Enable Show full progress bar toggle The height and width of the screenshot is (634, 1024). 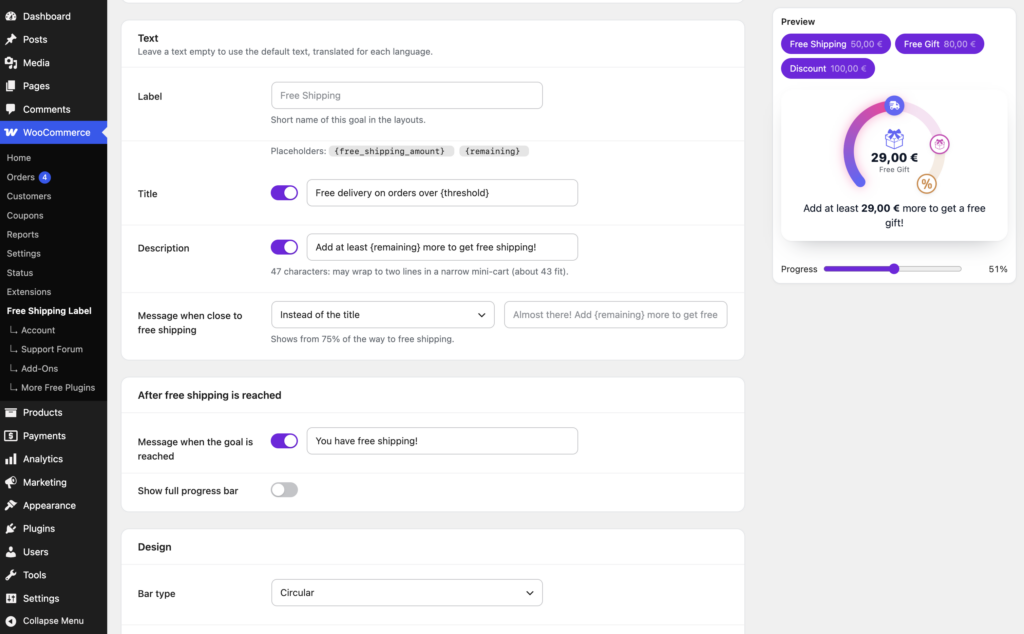284,490
